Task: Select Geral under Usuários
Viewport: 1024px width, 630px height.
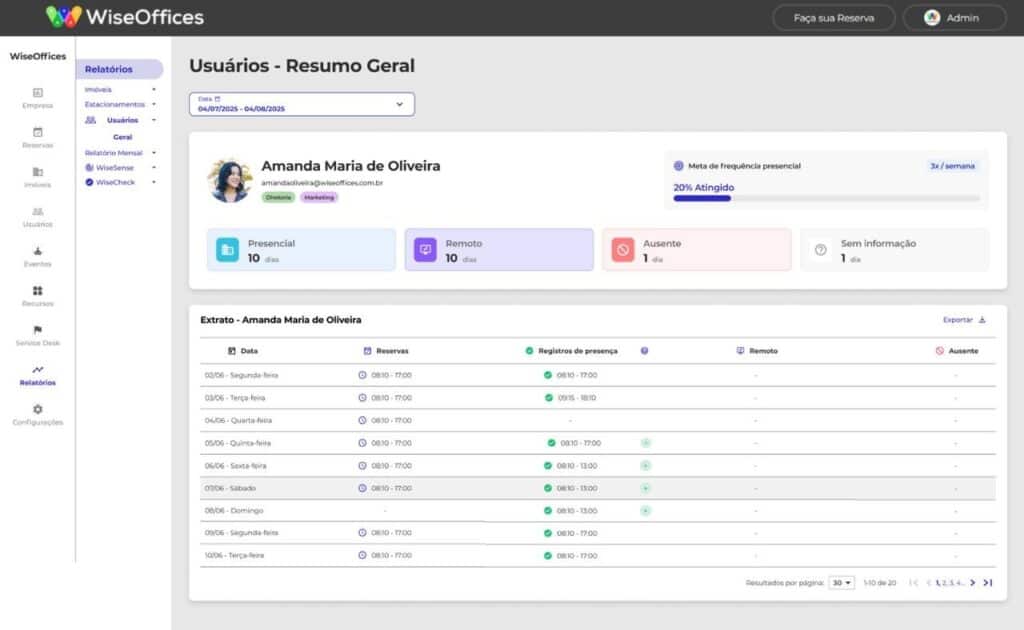Action: pyautogui.click(x=122, y=137)
